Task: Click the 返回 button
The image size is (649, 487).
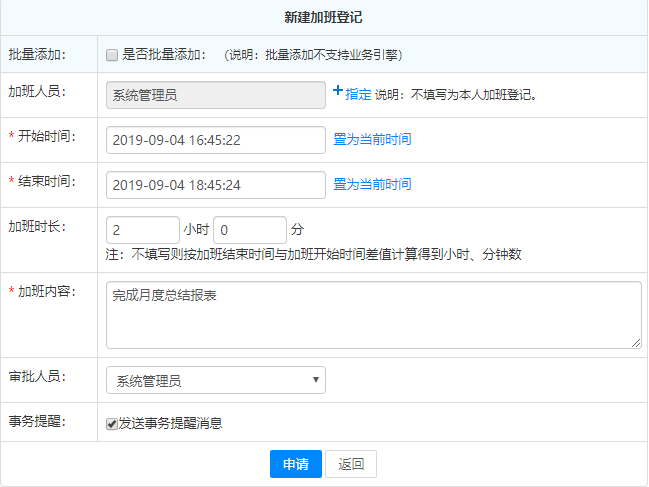Action: click(x=351, y=464)
